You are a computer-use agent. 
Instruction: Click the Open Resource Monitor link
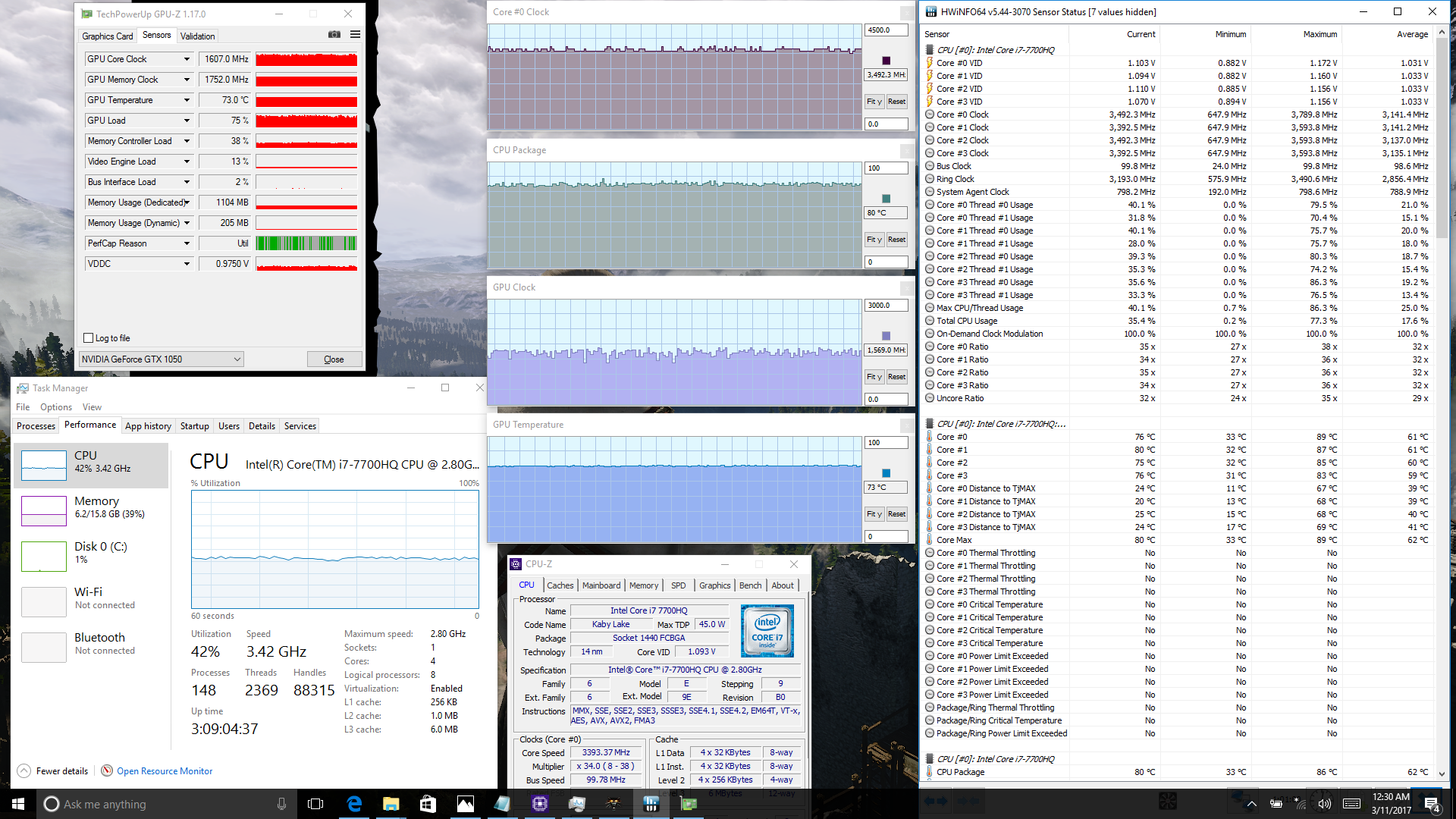coord(165,771)
